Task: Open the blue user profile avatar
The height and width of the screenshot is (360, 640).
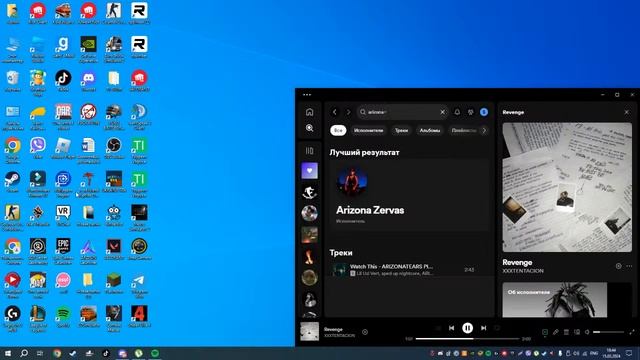Action: tap(484, 112)
